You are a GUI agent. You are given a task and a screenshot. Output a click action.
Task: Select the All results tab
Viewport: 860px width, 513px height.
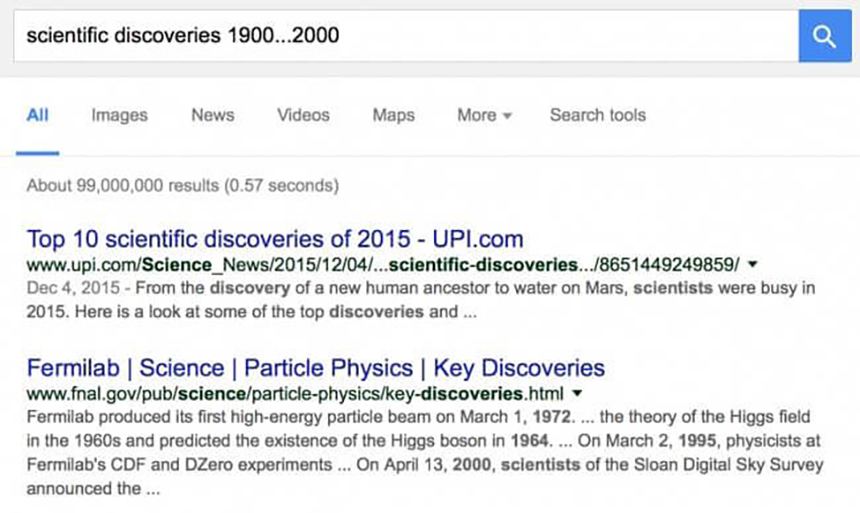38,115
